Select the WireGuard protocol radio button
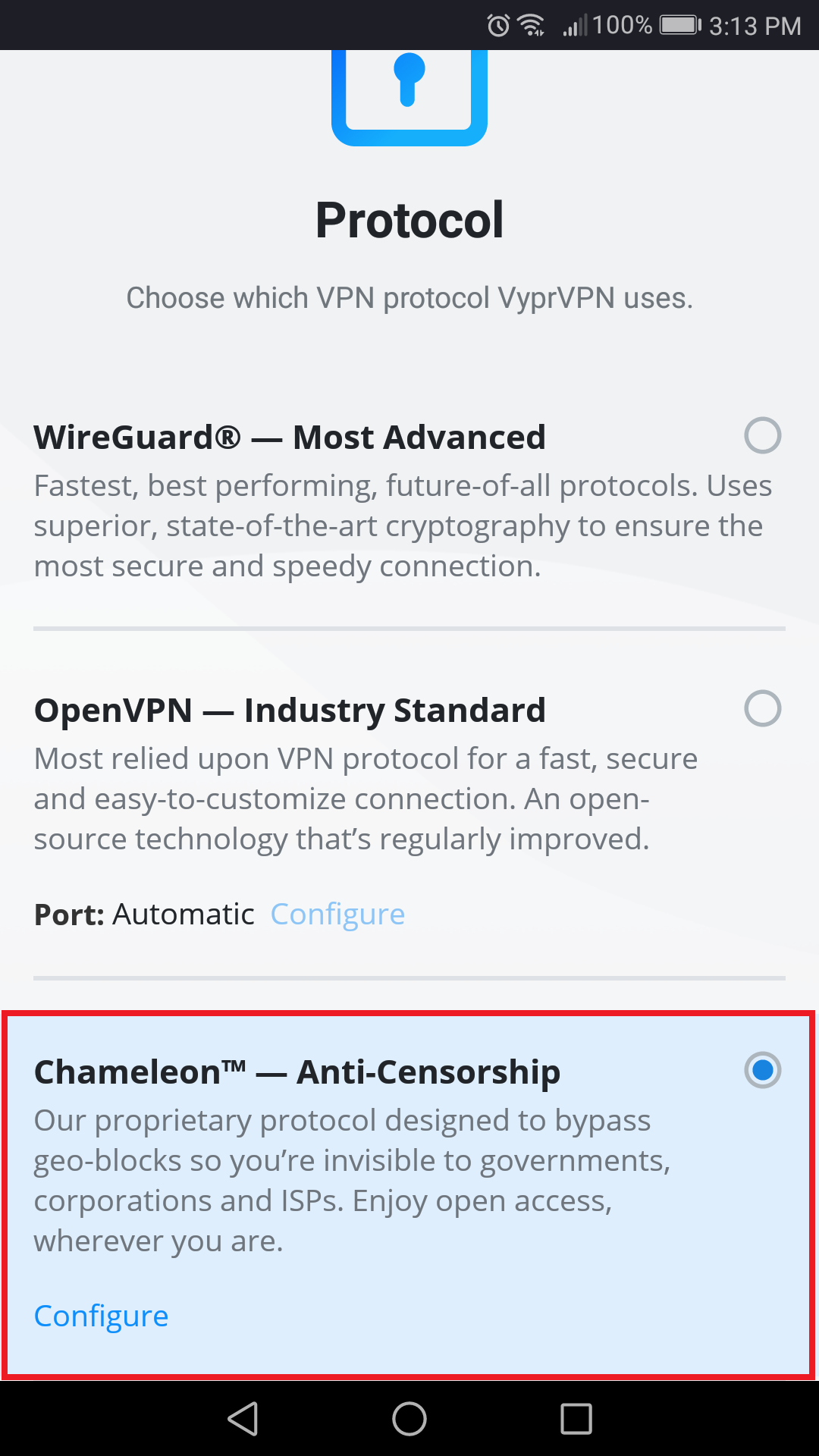This screenshot has width=819, height=1456. [762, 435]
